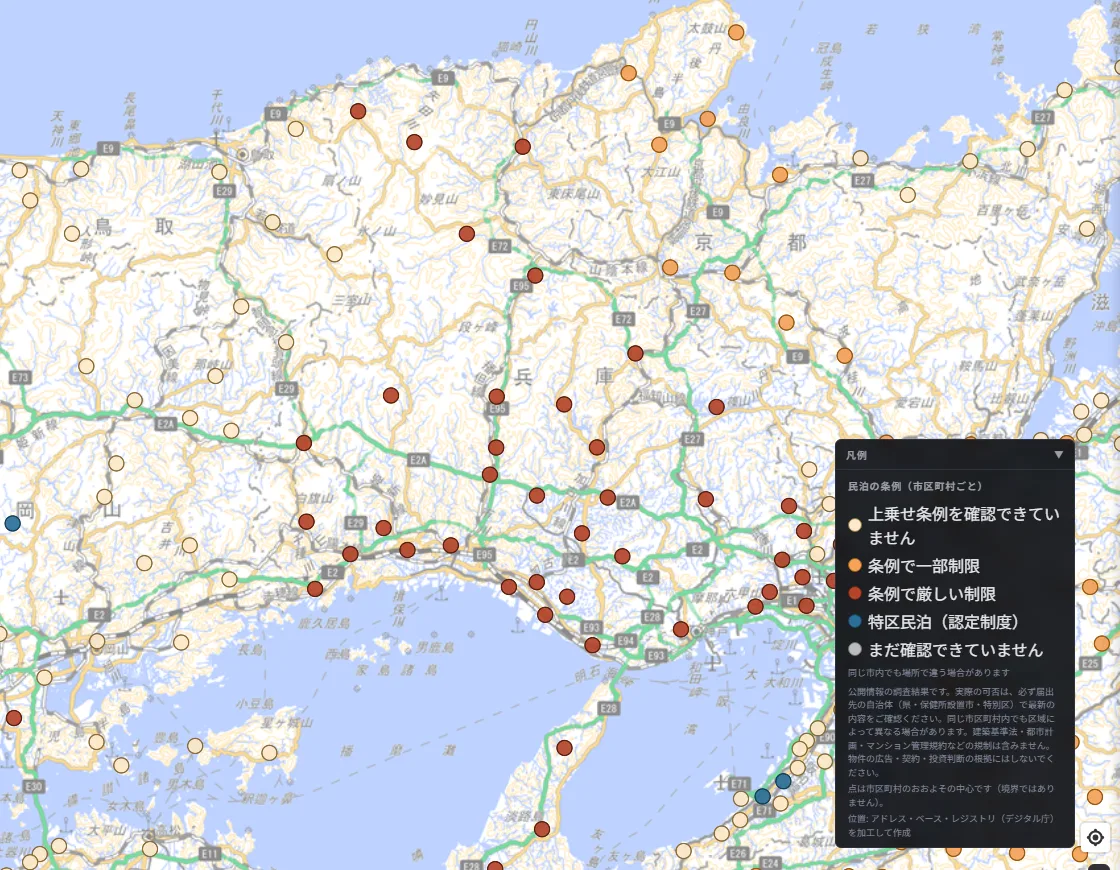Viewport: 1120px width, 870px height.
Task: Click the legend text 条例で一部制限
Action: (924, 566)
